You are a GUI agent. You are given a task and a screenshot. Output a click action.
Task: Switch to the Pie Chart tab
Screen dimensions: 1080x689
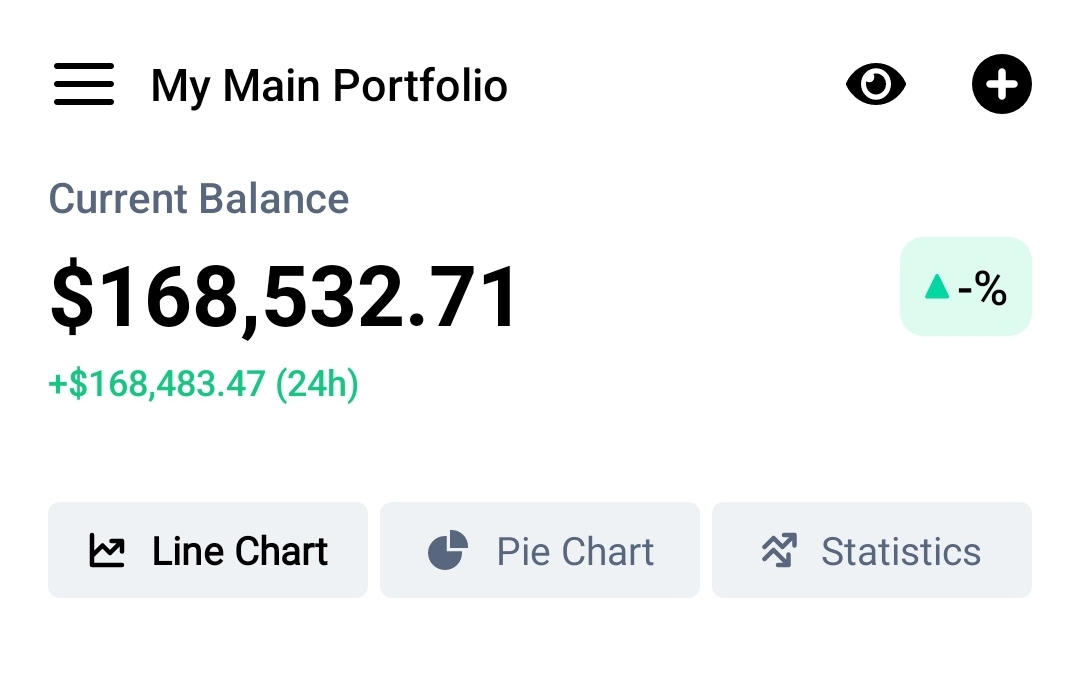coord(540,550)
